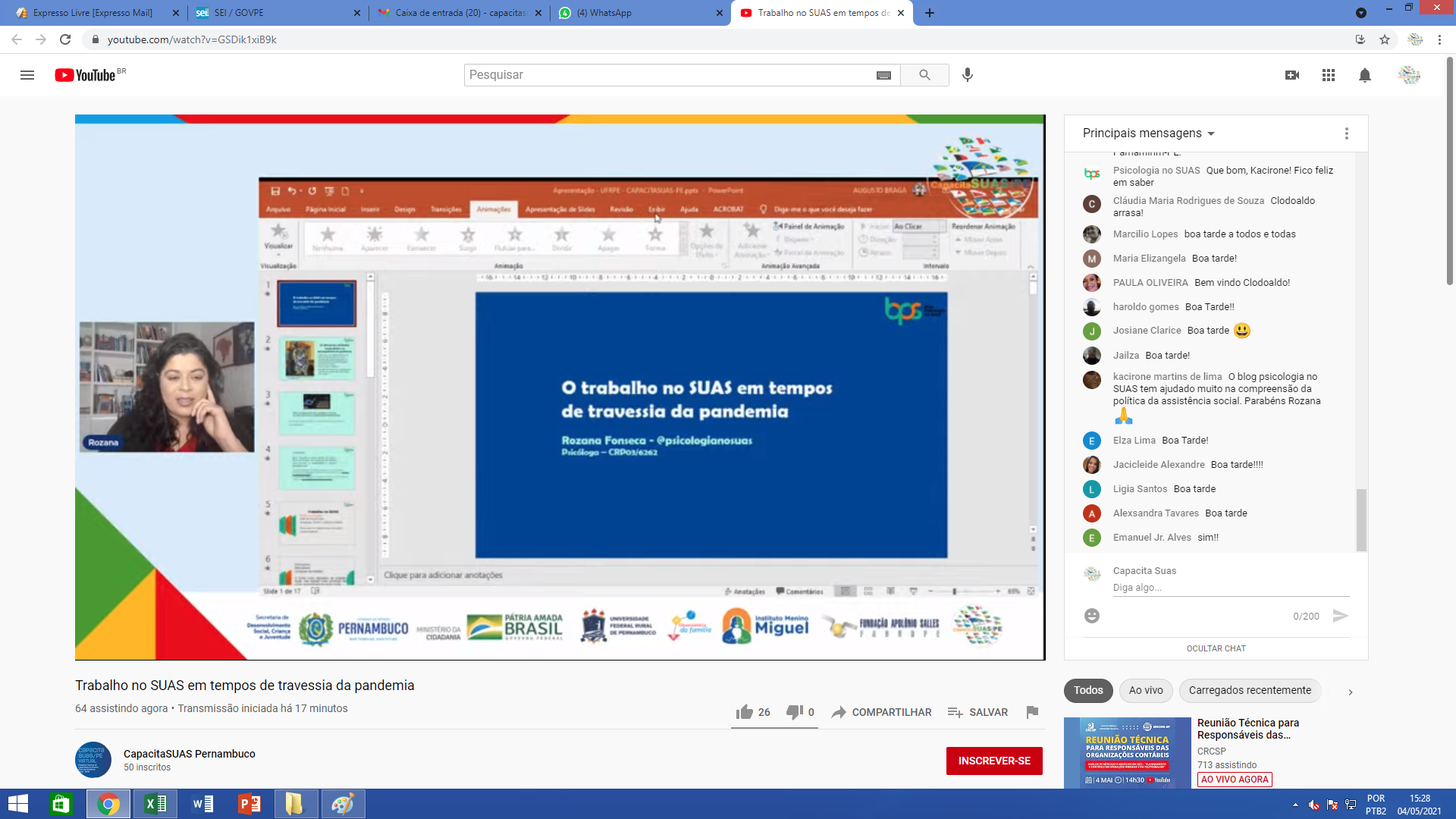Viewport: 1456px width, 819px height.
Task: Expand more filter chips with right chevron
Action: 1351,692
